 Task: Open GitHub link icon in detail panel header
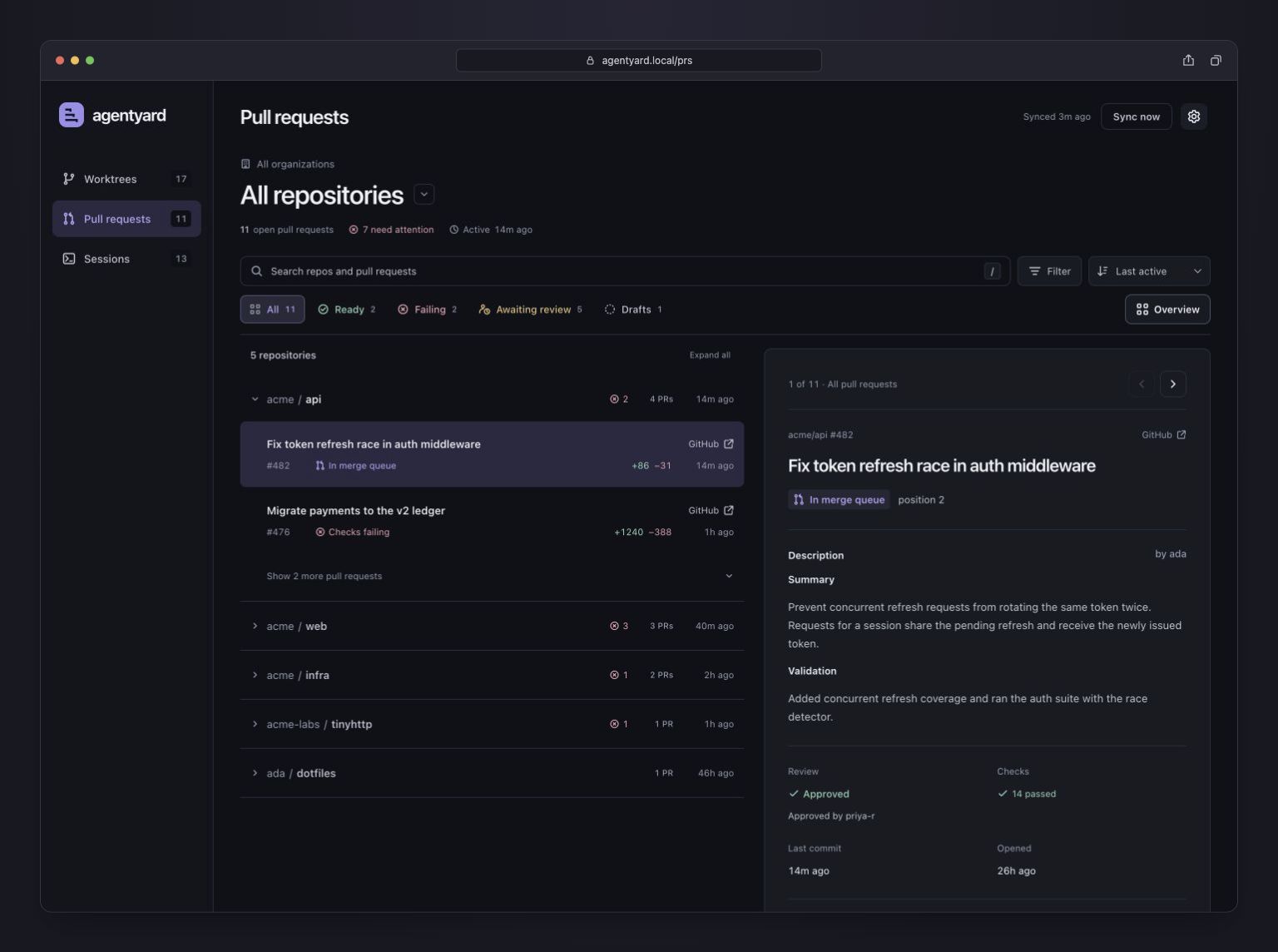coord(1181,434)
